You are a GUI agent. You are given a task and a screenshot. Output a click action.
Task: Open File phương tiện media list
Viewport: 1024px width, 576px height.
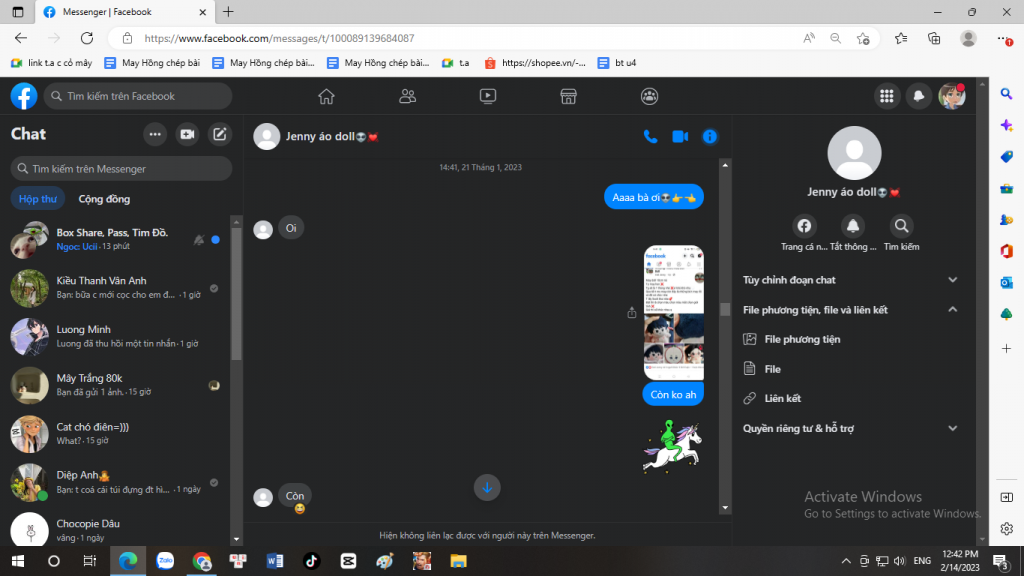[x=801, y=340]
